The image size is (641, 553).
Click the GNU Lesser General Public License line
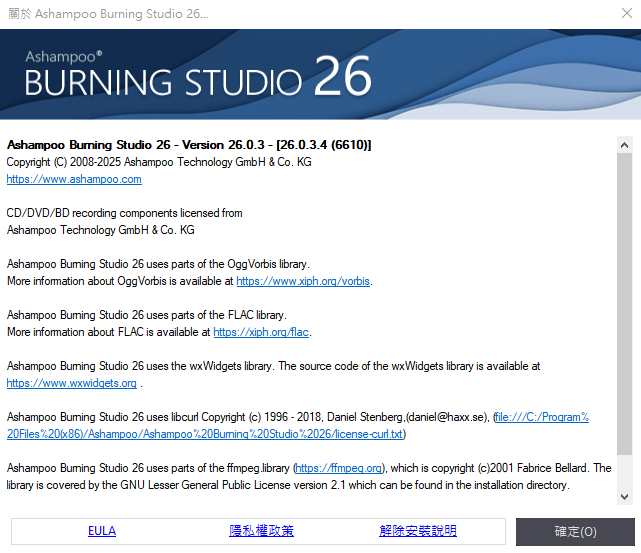(288, 485)
